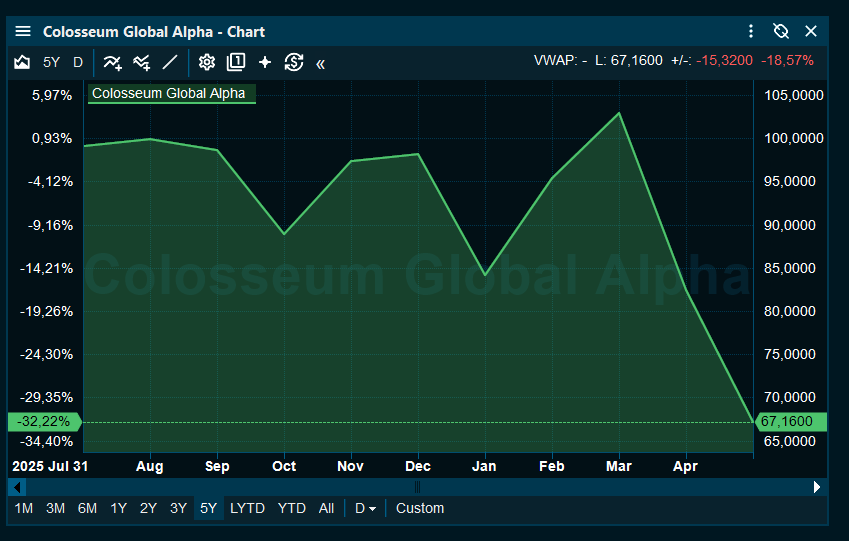Click the 100,0000 price axis label
The height and width of the screenshot is (541, 849).
click(793, 139)
